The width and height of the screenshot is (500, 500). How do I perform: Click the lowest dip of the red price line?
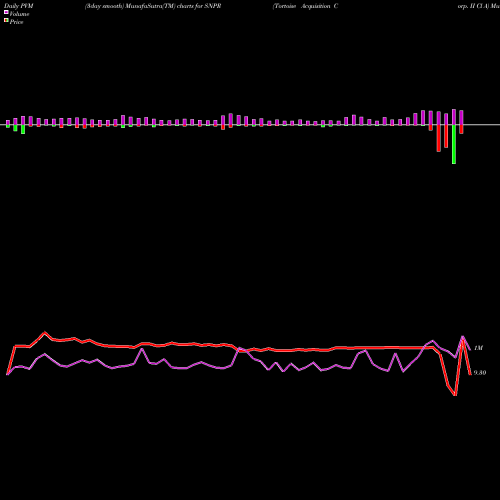[x=455, y=395]
